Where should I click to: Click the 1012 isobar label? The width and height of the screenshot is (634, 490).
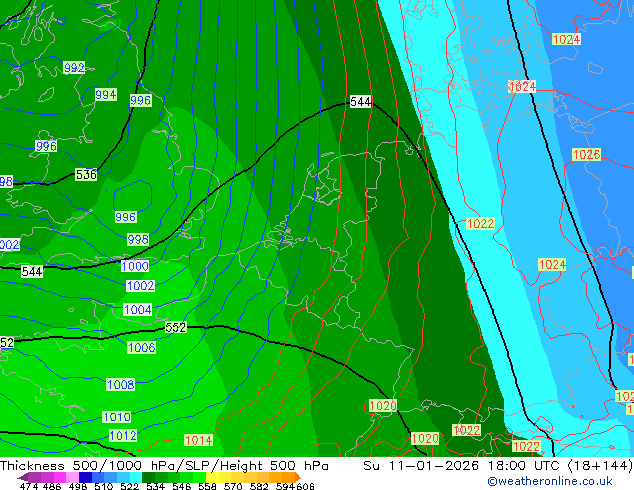[123, 436]
